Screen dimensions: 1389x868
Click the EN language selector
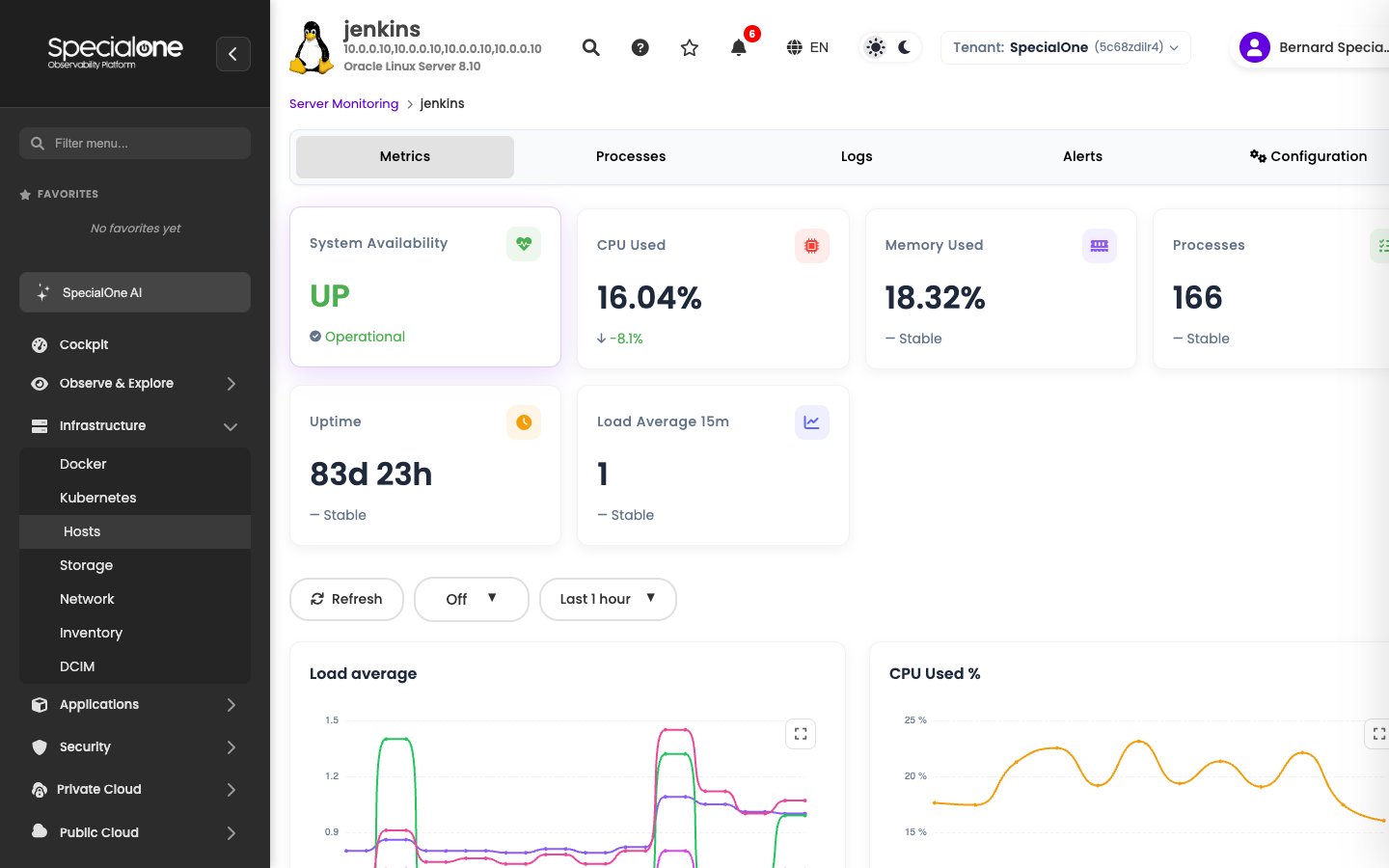tap(819, 47)
